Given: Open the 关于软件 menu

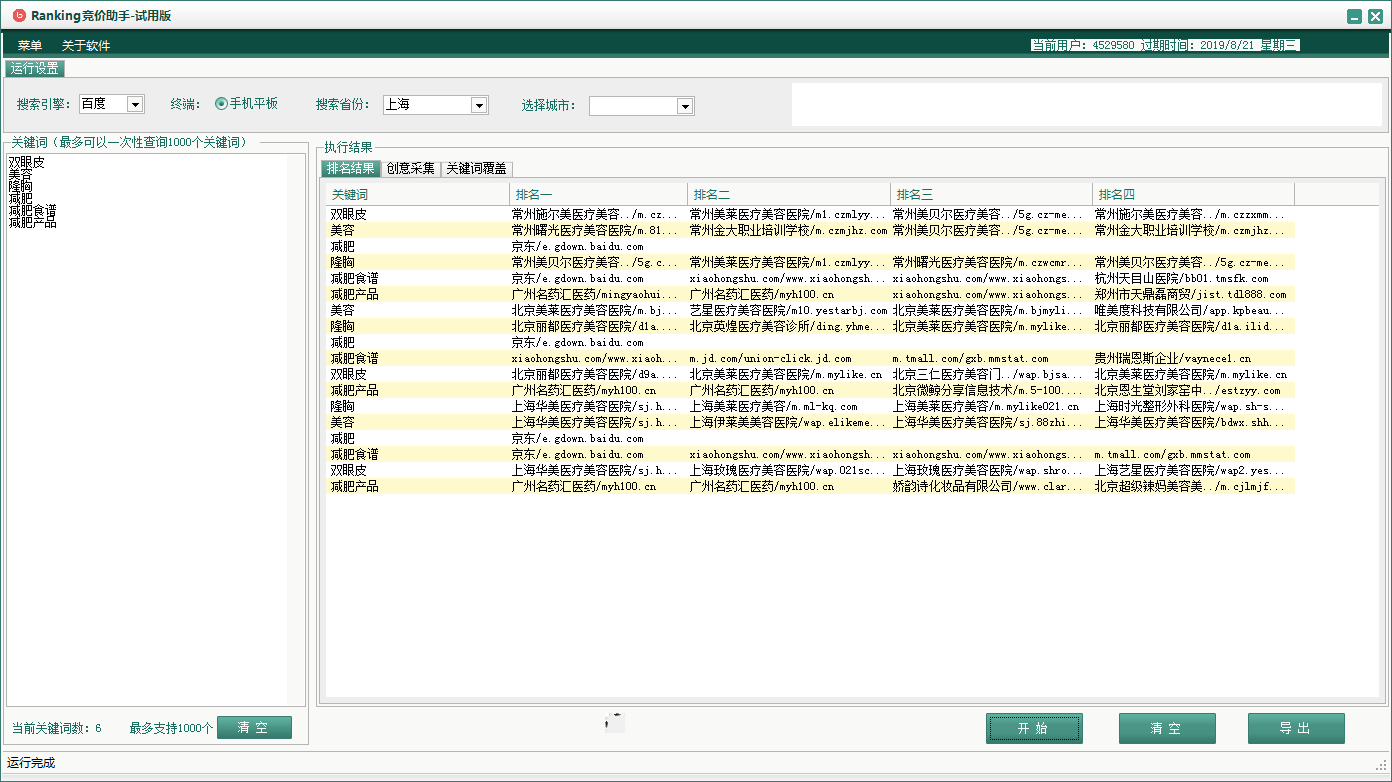Looking at the screenshot, I should [86, 46].
